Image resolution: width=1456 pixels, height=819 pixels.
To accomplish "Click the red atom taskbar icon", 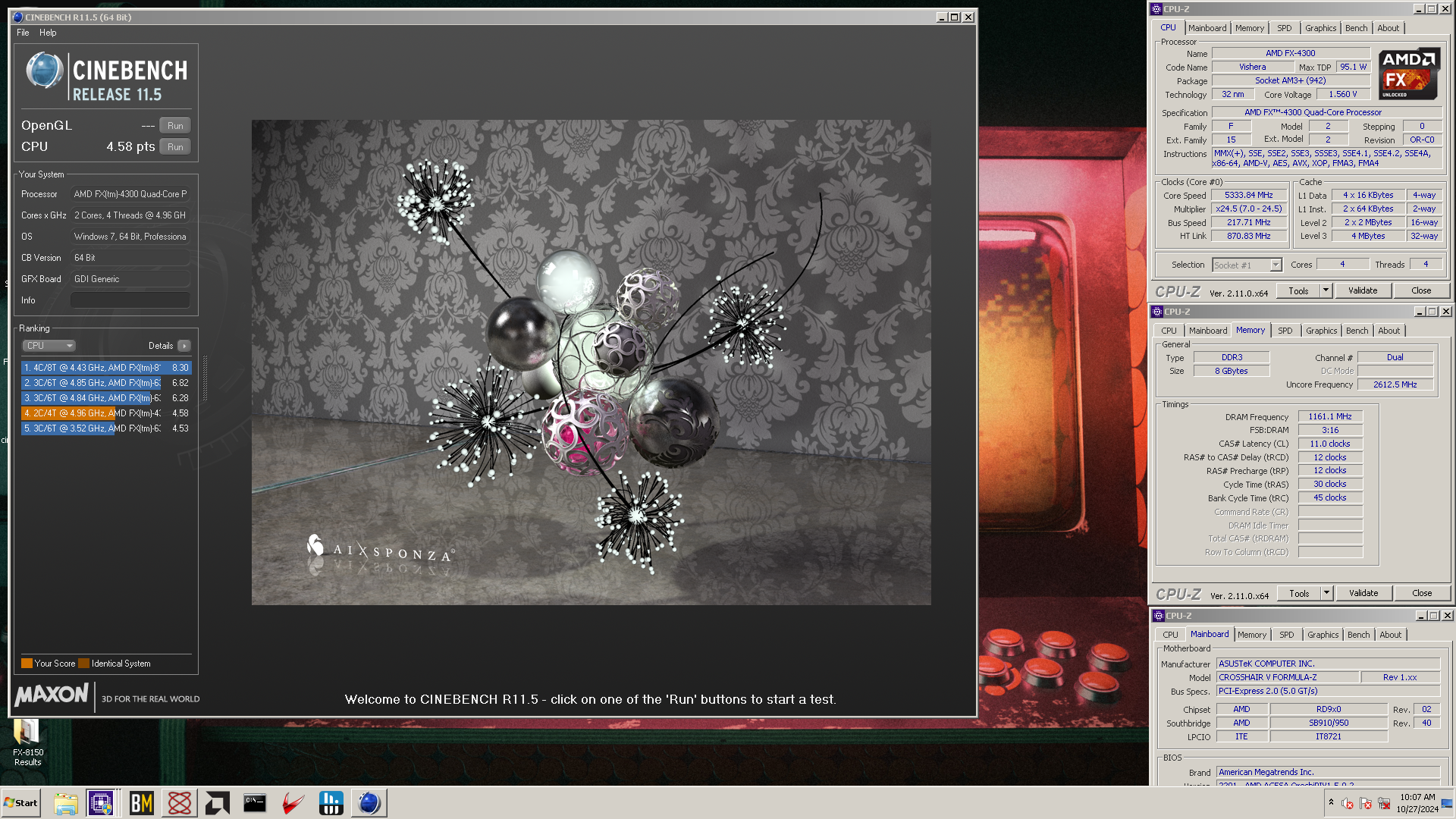I will 180,803.
